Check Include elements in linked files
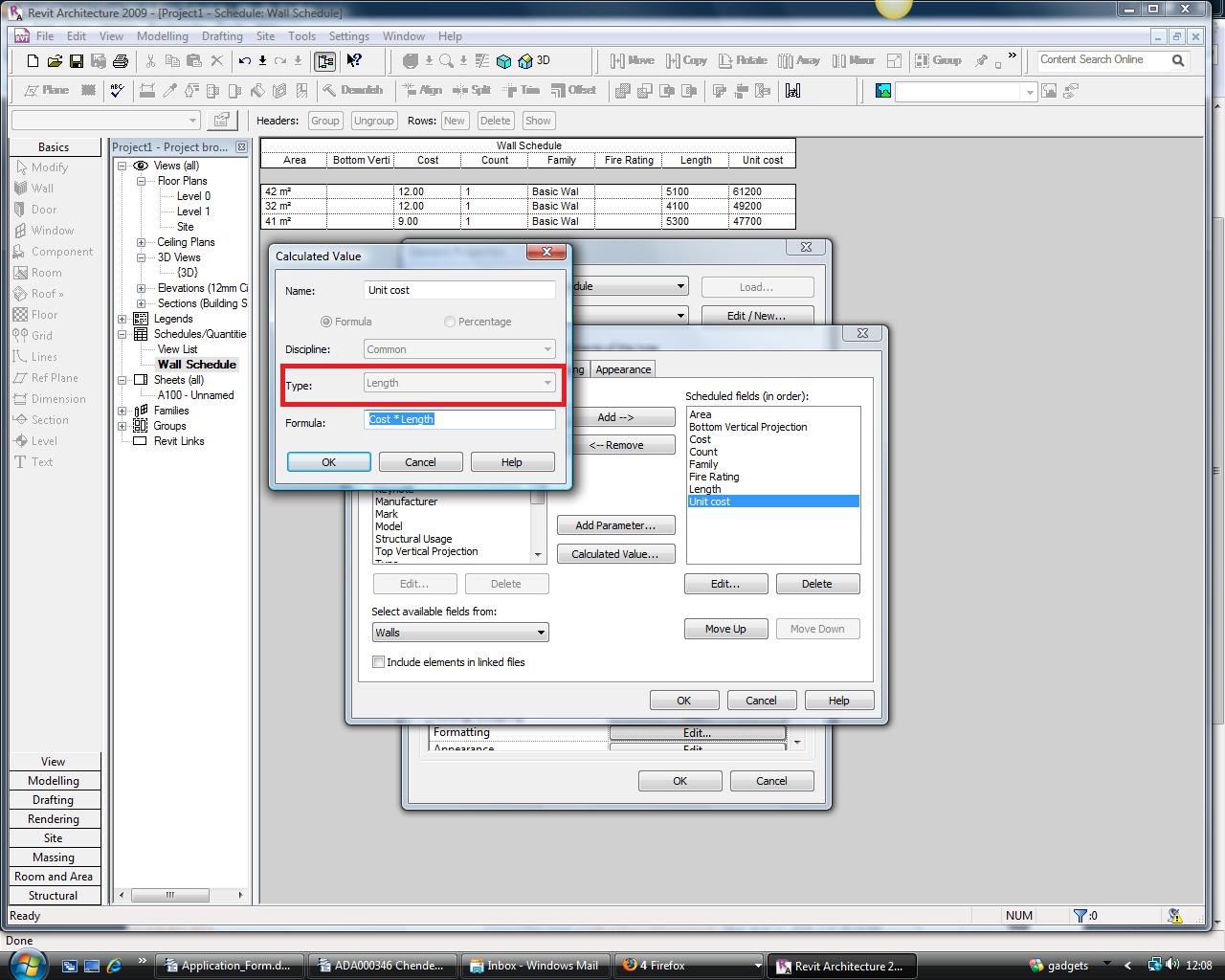This screenshot has height=980, width=1225. (x=379, y=662)
